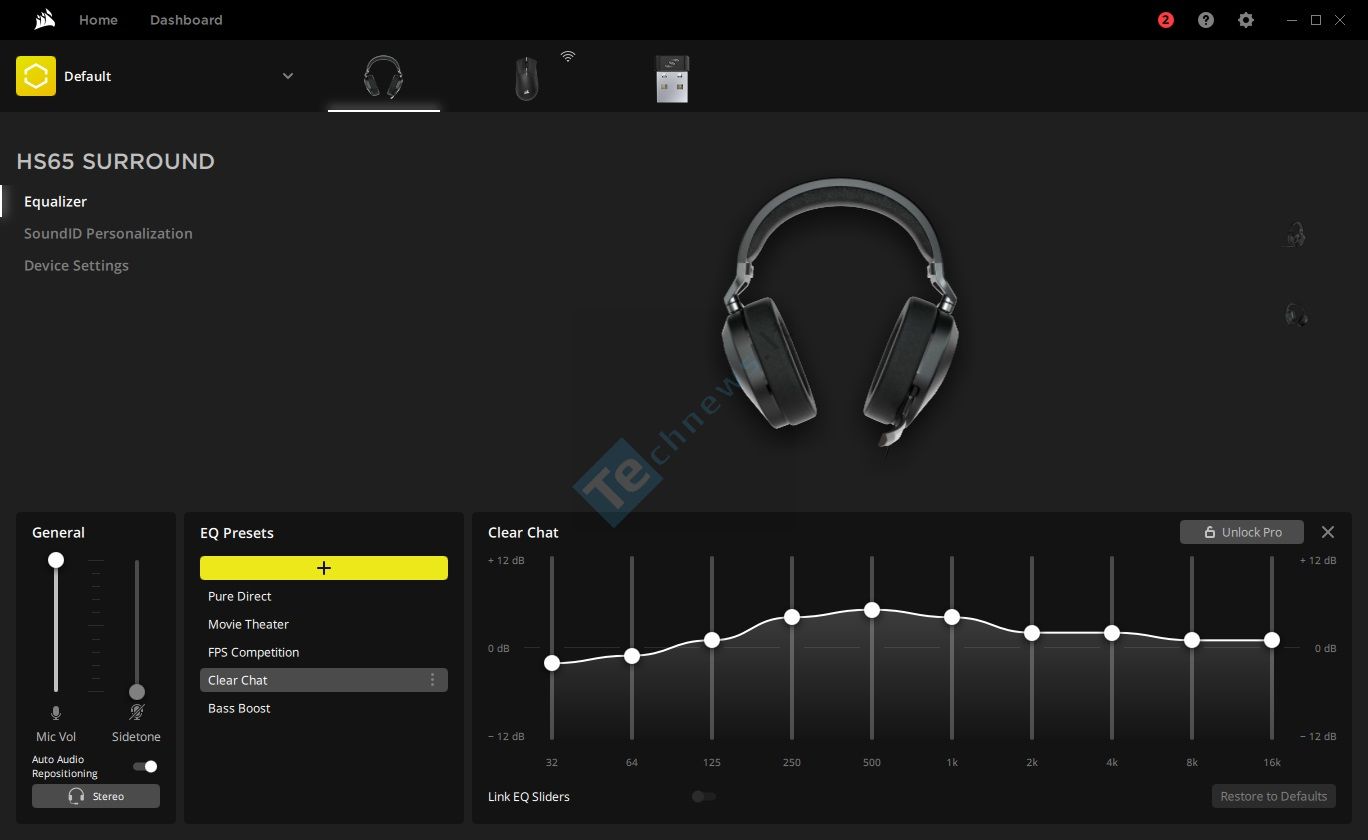This screenshot has height=840, width=1368.
Task: Open the settings gear icon
Action: tap(1246, 20)
